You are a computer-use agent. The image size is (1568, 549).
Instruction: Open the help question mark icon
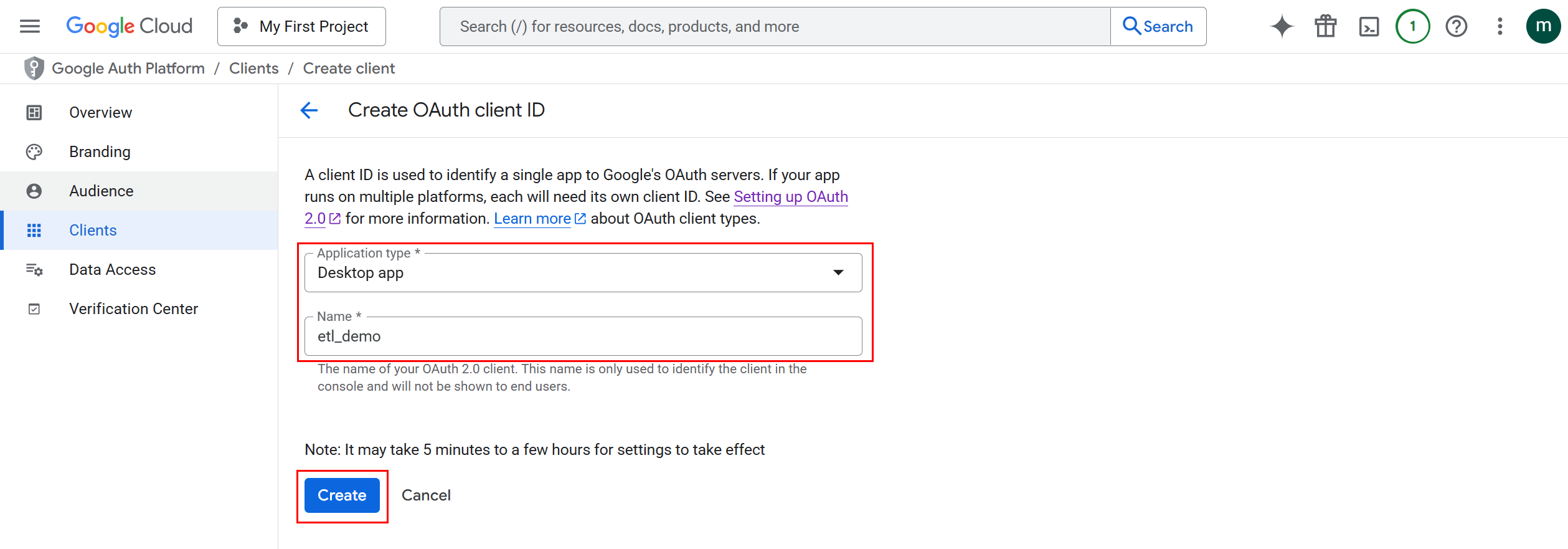[x=1456, y=26]
